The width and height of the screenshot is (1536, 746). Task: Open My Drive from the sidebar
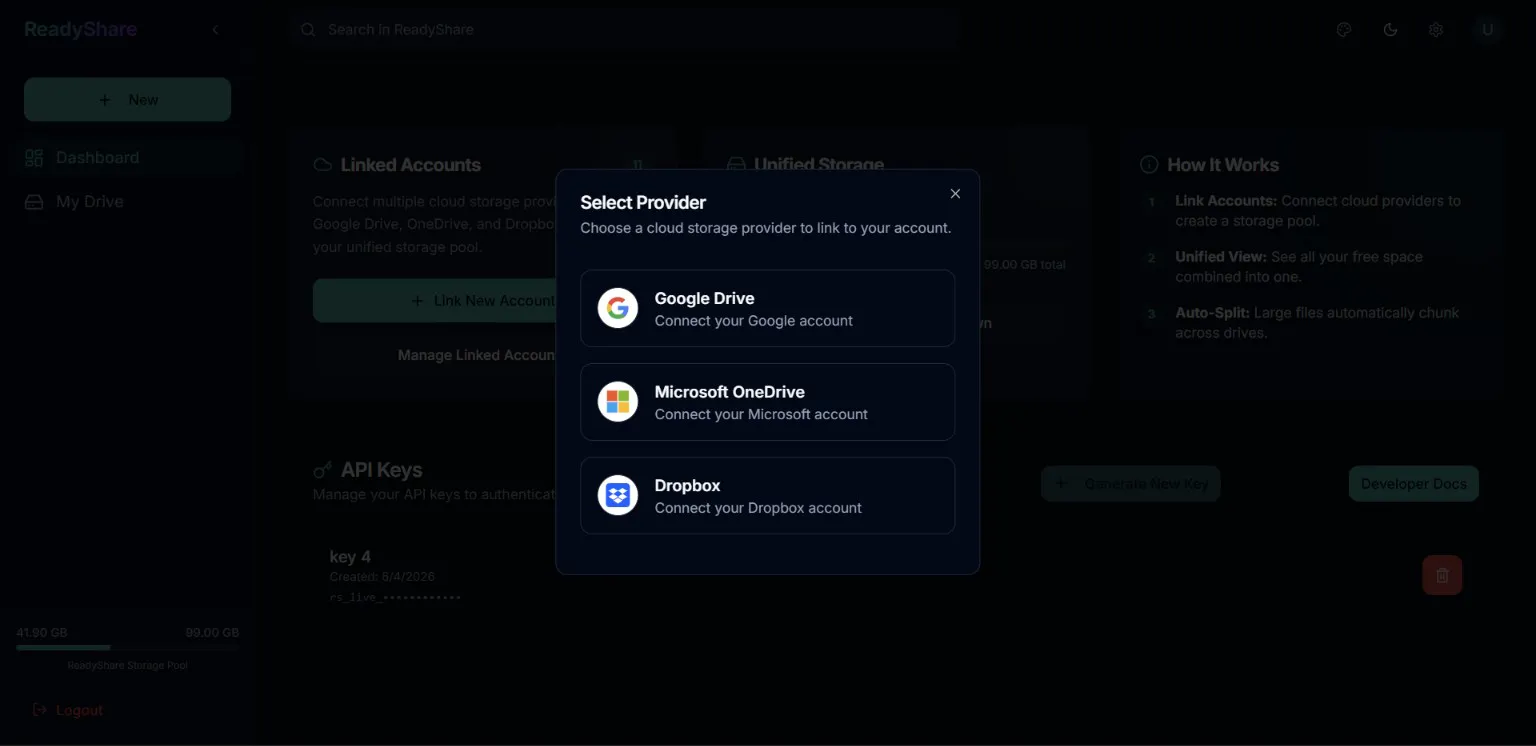point(127,202)
